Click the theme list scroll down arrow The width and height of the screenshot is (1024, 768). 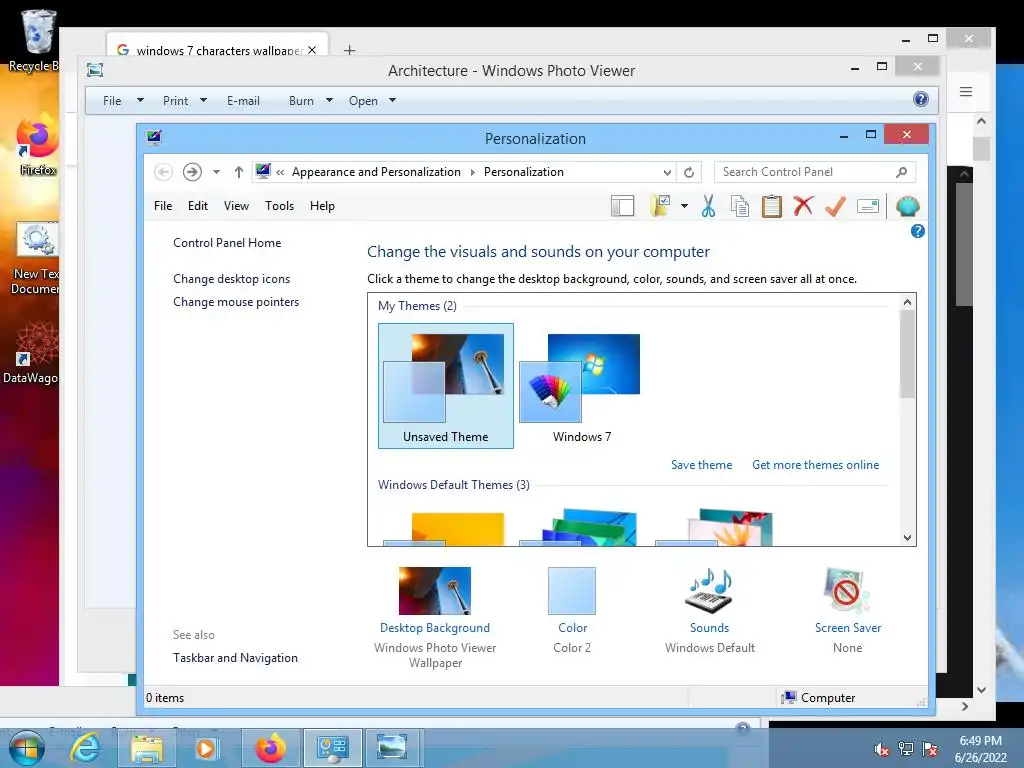[907, 537]
